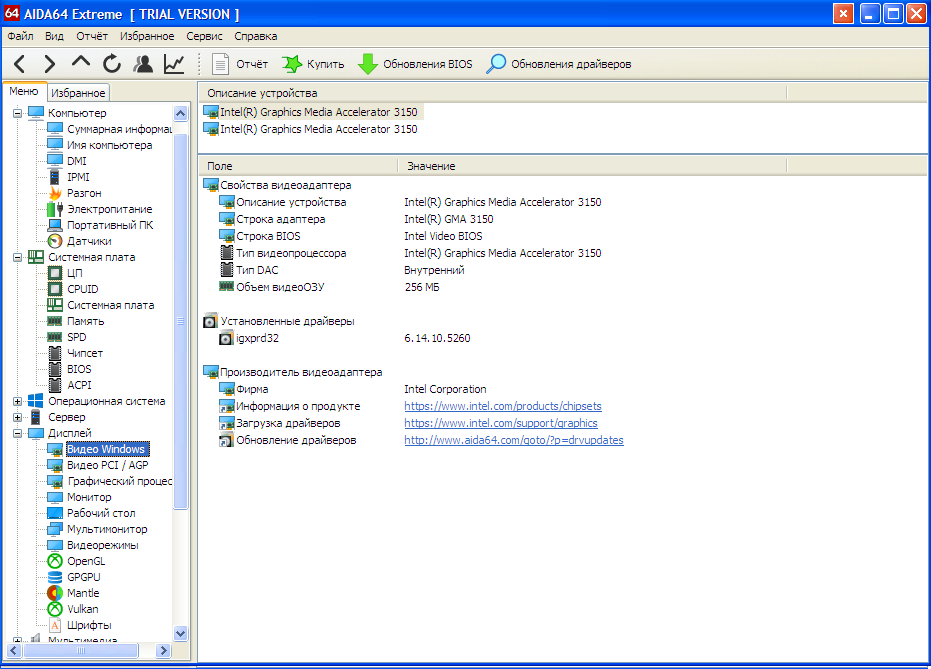Viewport: 931px width, 669px height.
Task: Go back with the left arrow toolbar icon
Action: click(20, 64)
